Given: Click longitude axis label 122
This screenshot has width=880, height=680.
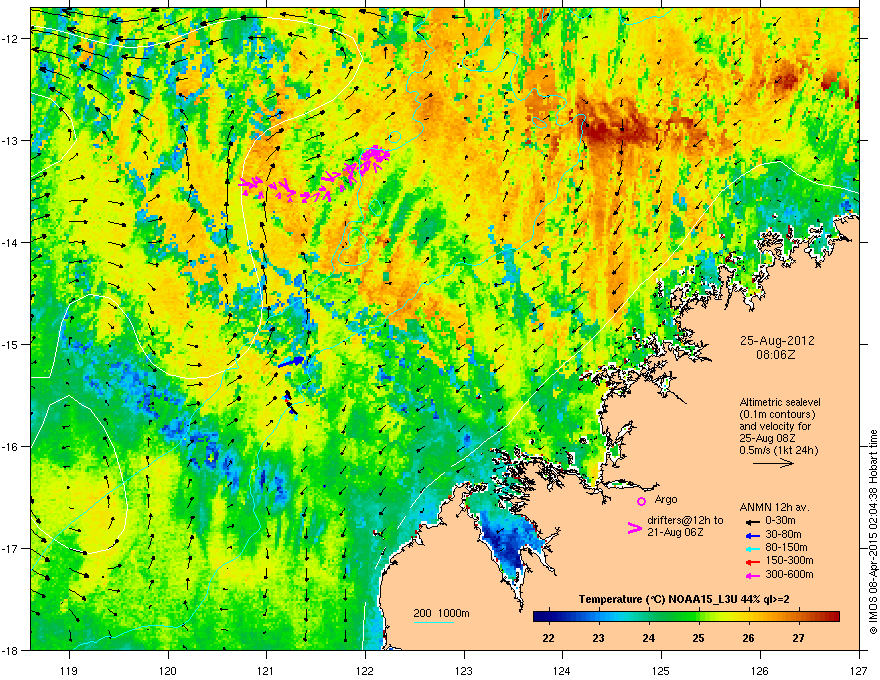Looking at the screenshot, I should (x=365, y=670).
